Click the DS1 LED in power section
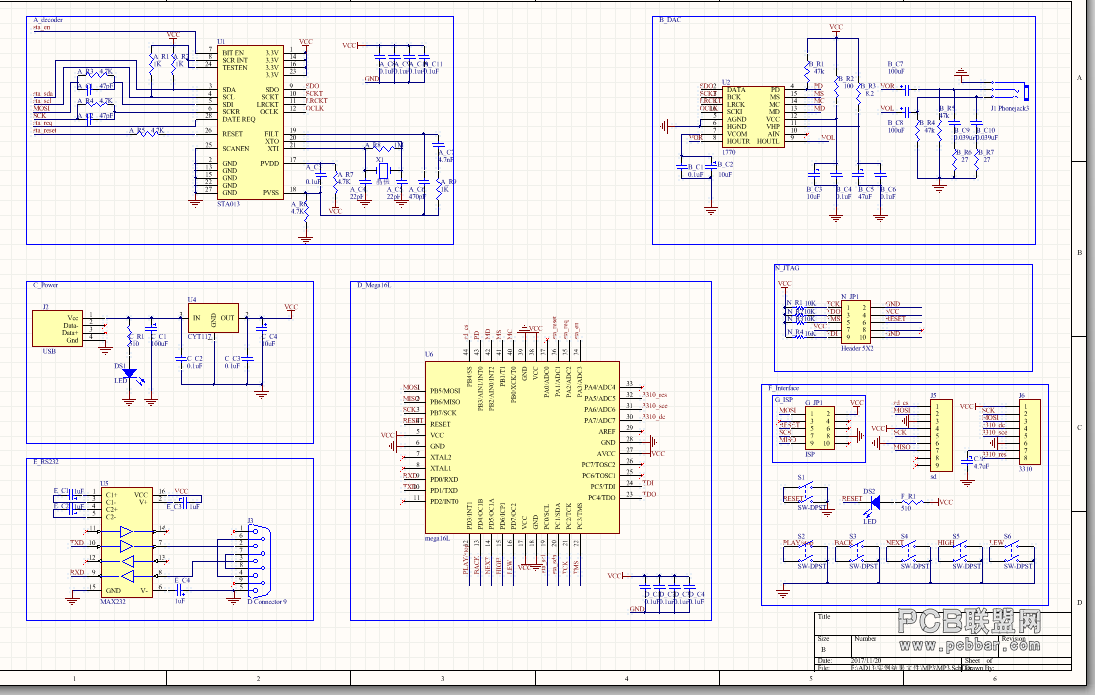 tap(129, 374)
